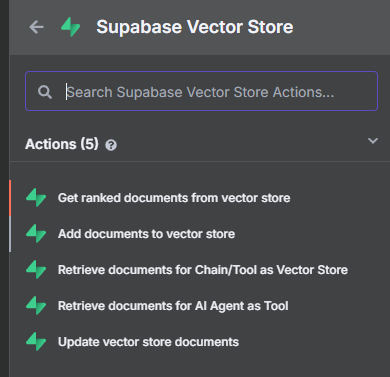Collapse the Actions section with the chevron
Viewport: 390px width, 377px height.
[x=373, y=141]
